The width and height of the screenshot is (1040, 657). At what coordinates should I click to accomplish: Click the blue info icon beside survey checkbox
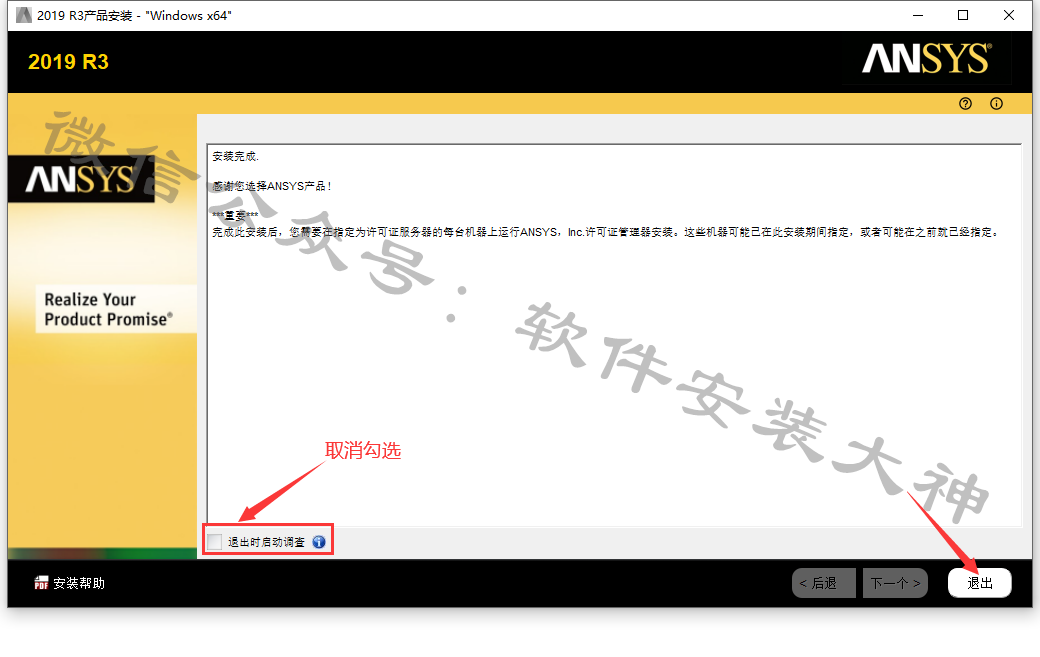click(319, 542)
